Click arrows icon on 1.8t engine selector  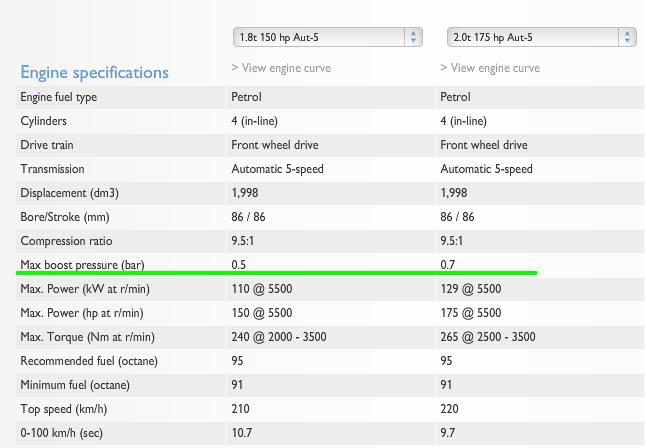point(414,37)
